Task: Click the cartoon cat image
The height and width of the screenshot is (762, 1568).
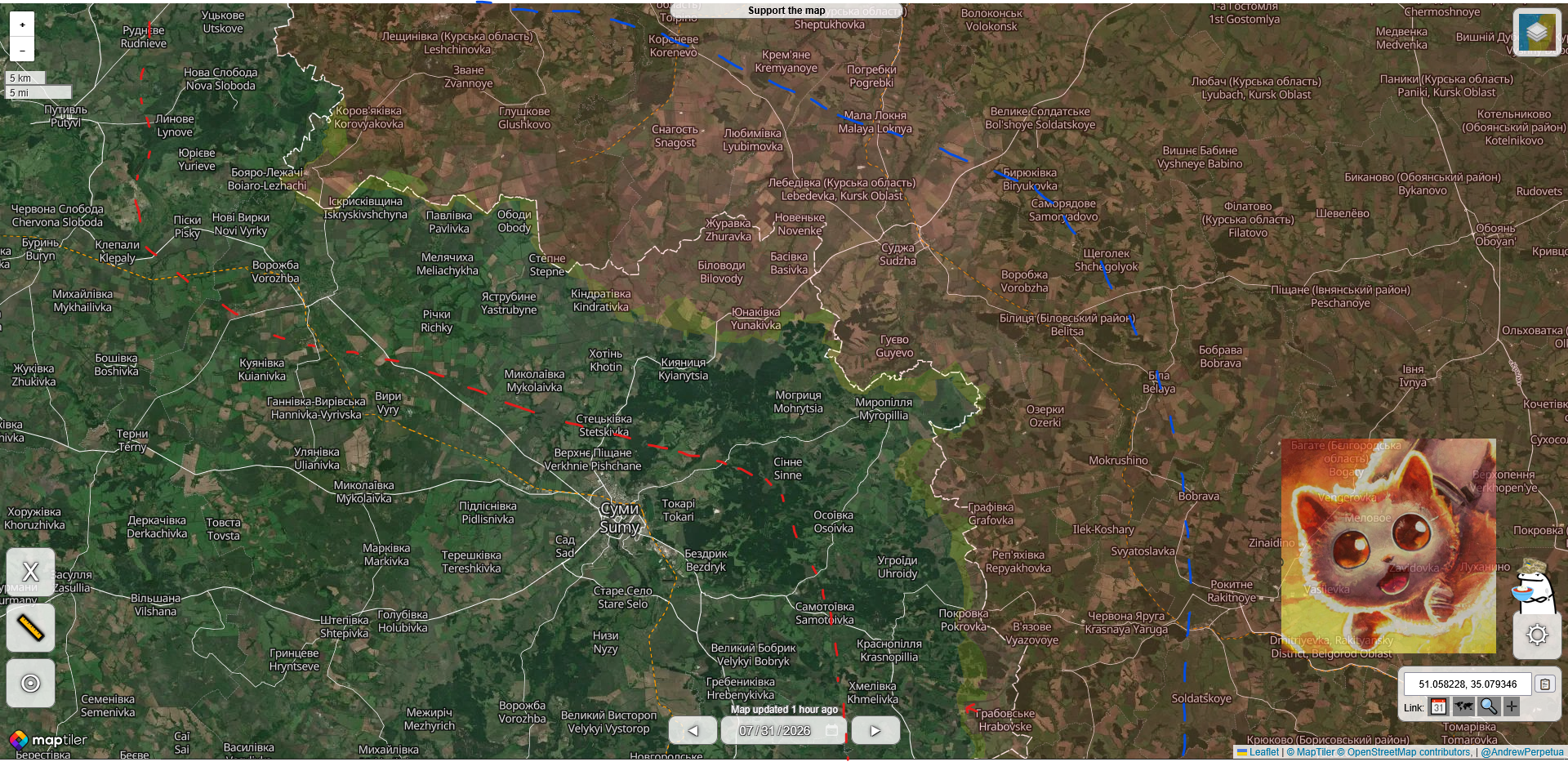Action: (1388, 546)
